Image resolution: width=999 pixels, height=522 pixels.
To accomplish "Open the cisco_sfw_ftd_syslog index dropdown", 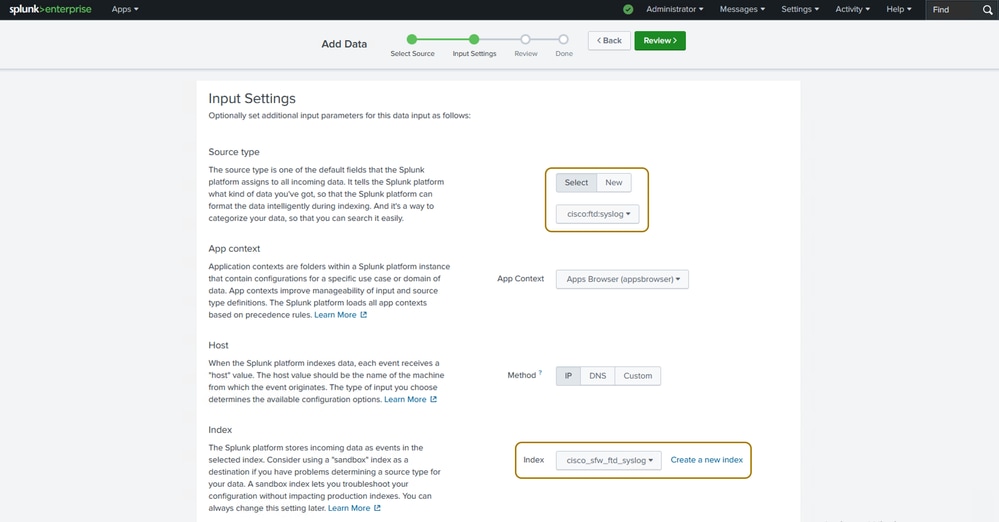I will (x=609, y=460).
